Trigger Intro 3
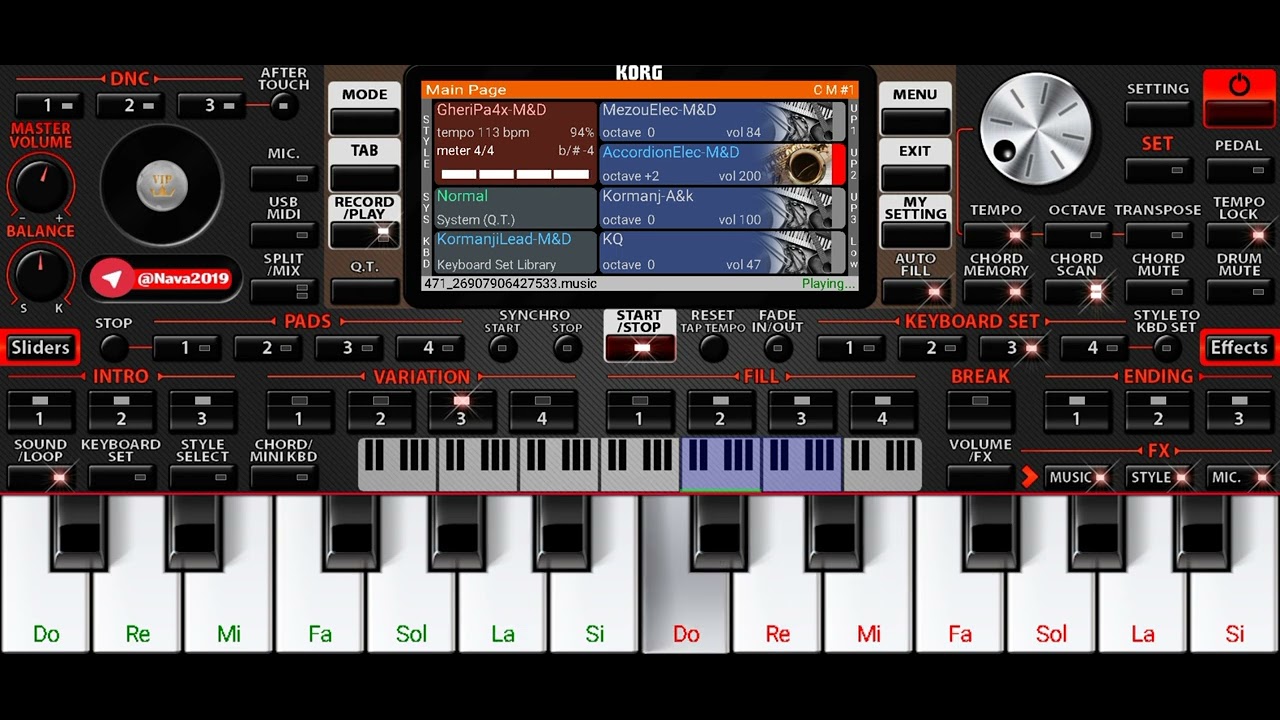1280x720 pixels. coord(203,410)
